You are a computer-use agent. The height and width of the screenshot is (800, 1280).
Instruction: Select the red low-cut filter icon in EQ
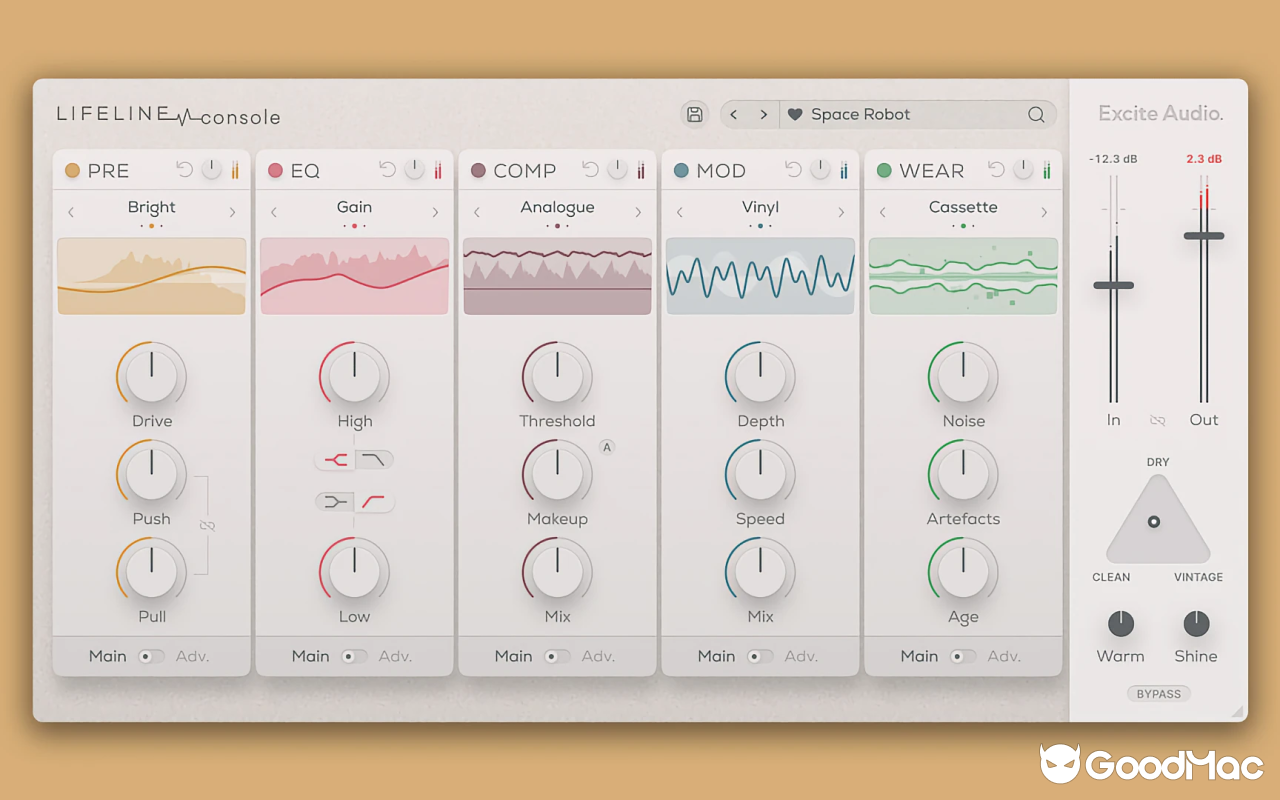(x=374, y=502)
